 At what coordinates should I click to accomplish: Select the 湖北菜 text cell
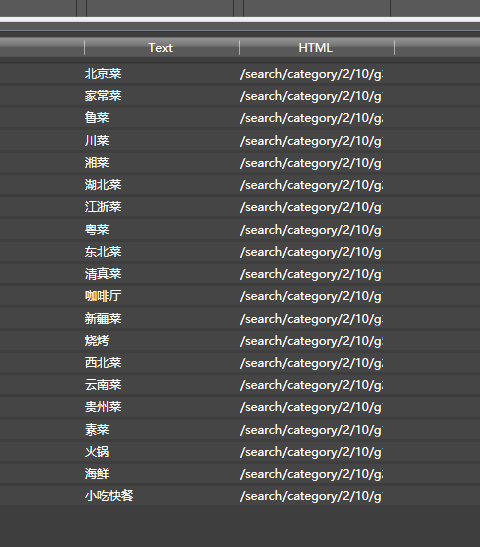click(x=103, y=185)
